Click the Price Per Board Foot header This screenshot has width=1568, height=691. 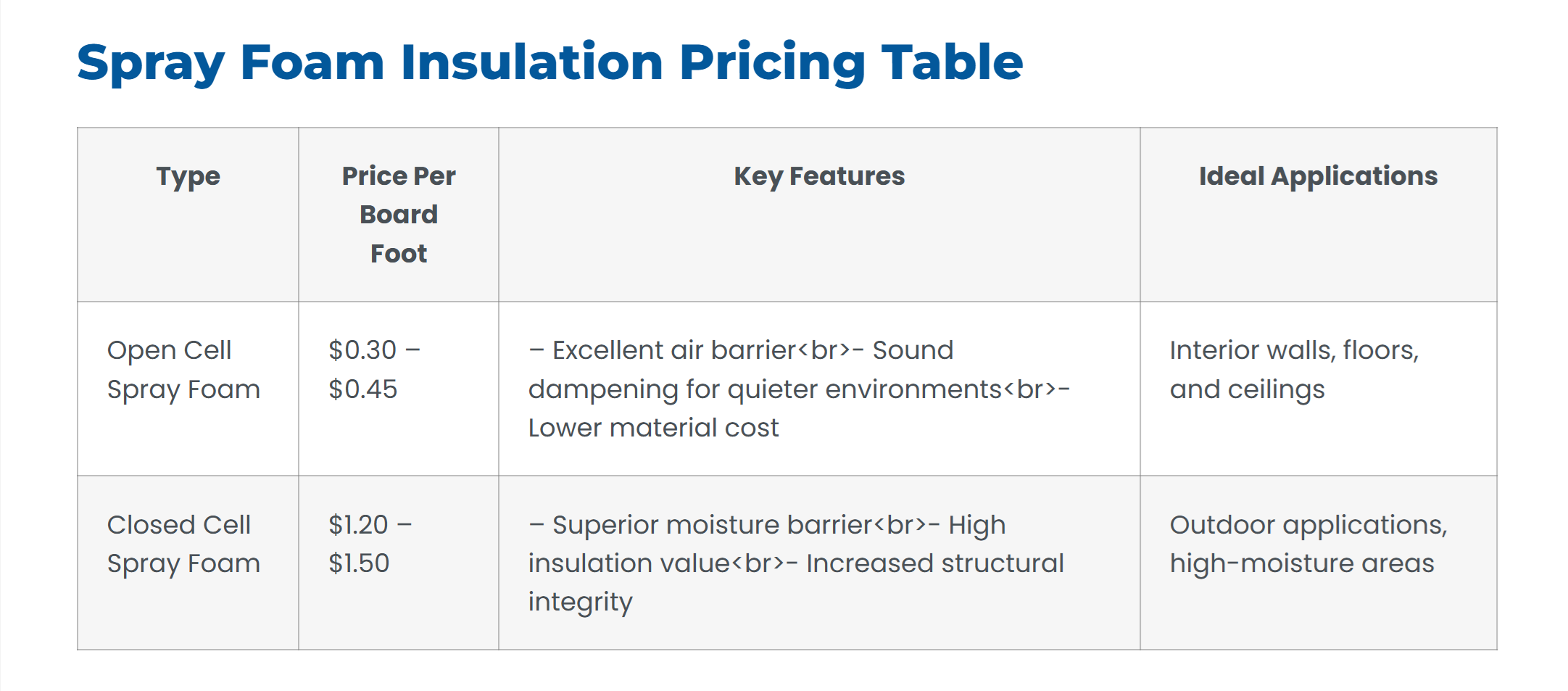(x=399, y=215)
